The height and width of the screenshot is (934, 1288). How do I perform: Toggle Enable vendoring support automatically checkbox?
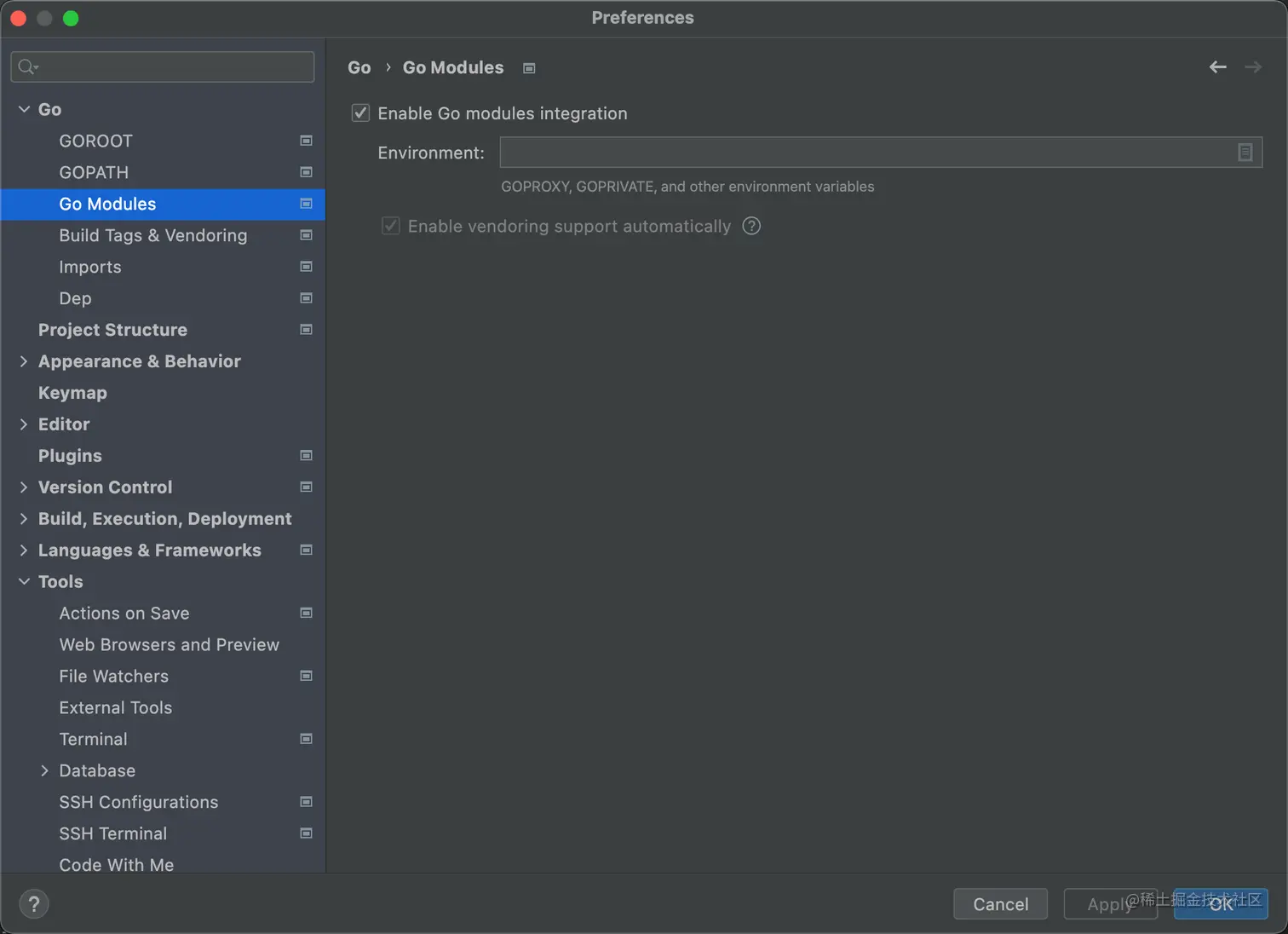391,226
